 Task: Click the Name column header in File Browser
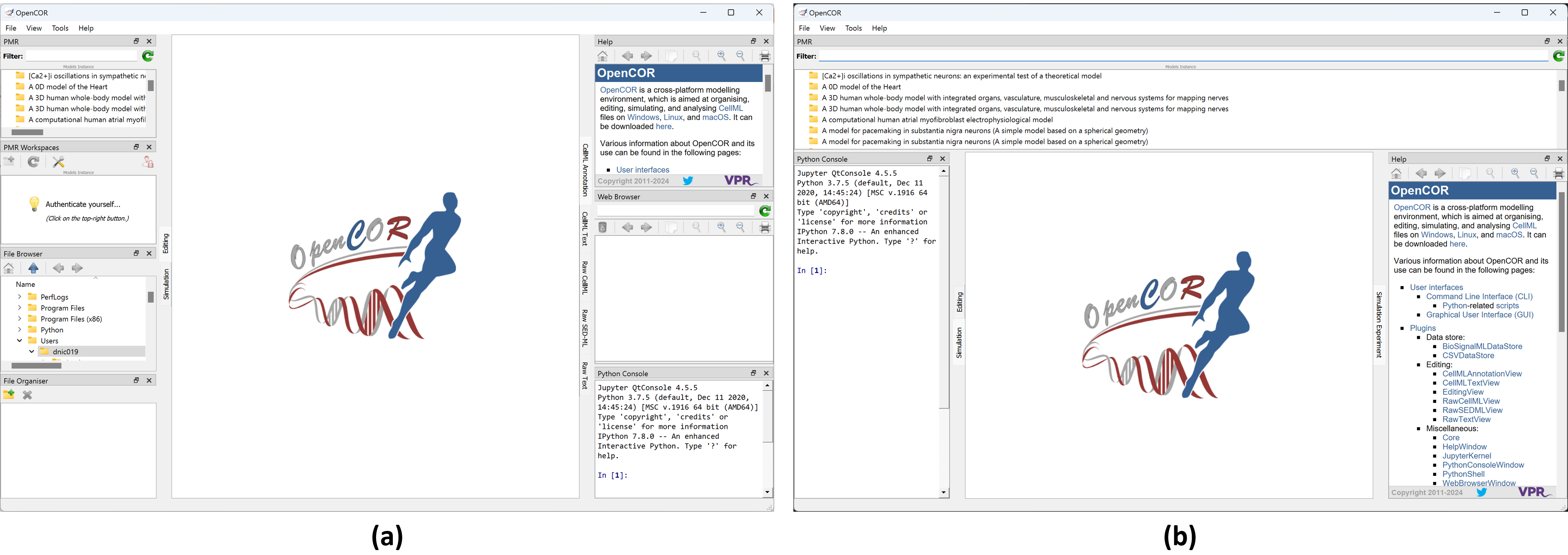tap(26, 284)
